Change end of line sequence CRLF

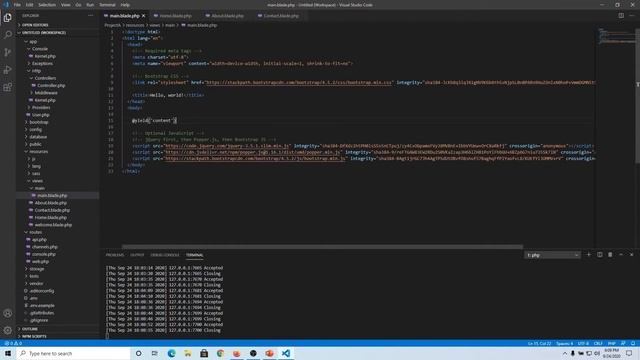pyautogui.click(x=598, y=343)
